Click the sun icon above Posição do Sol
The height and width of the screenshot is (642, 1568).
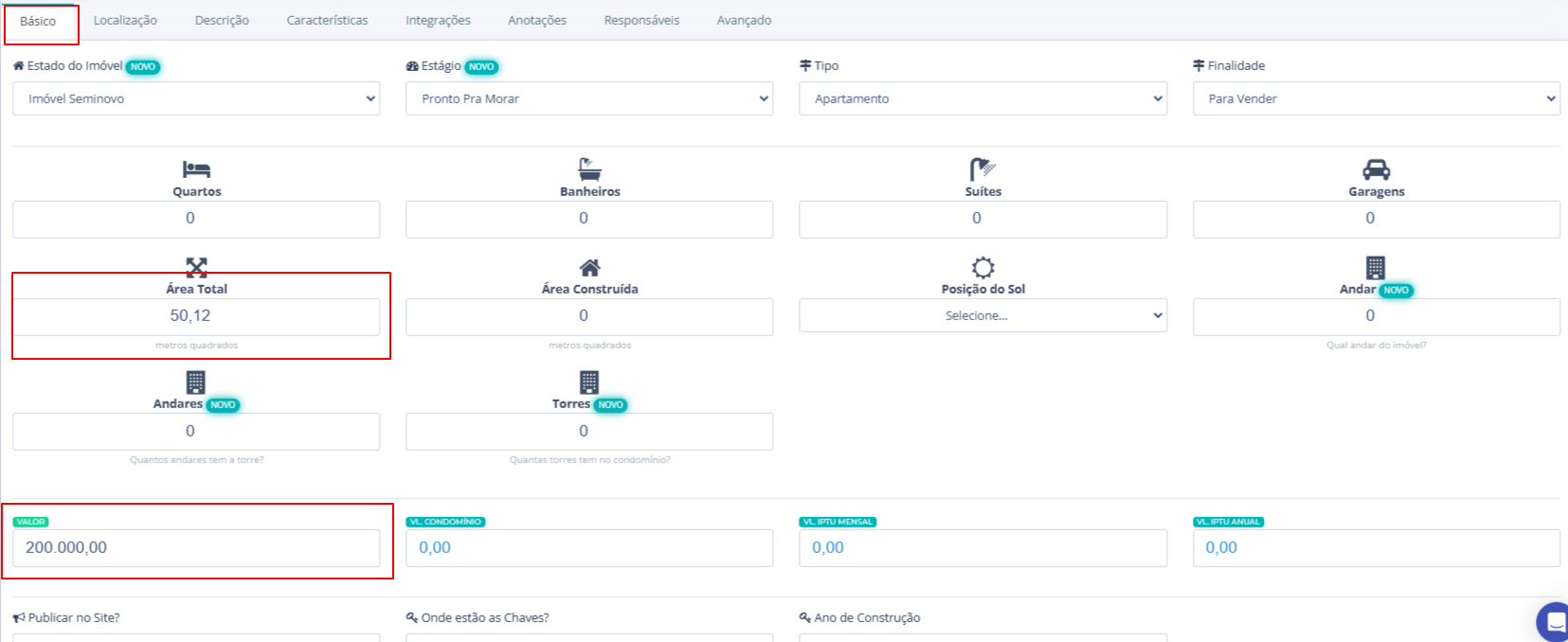(x=982, y=268)
